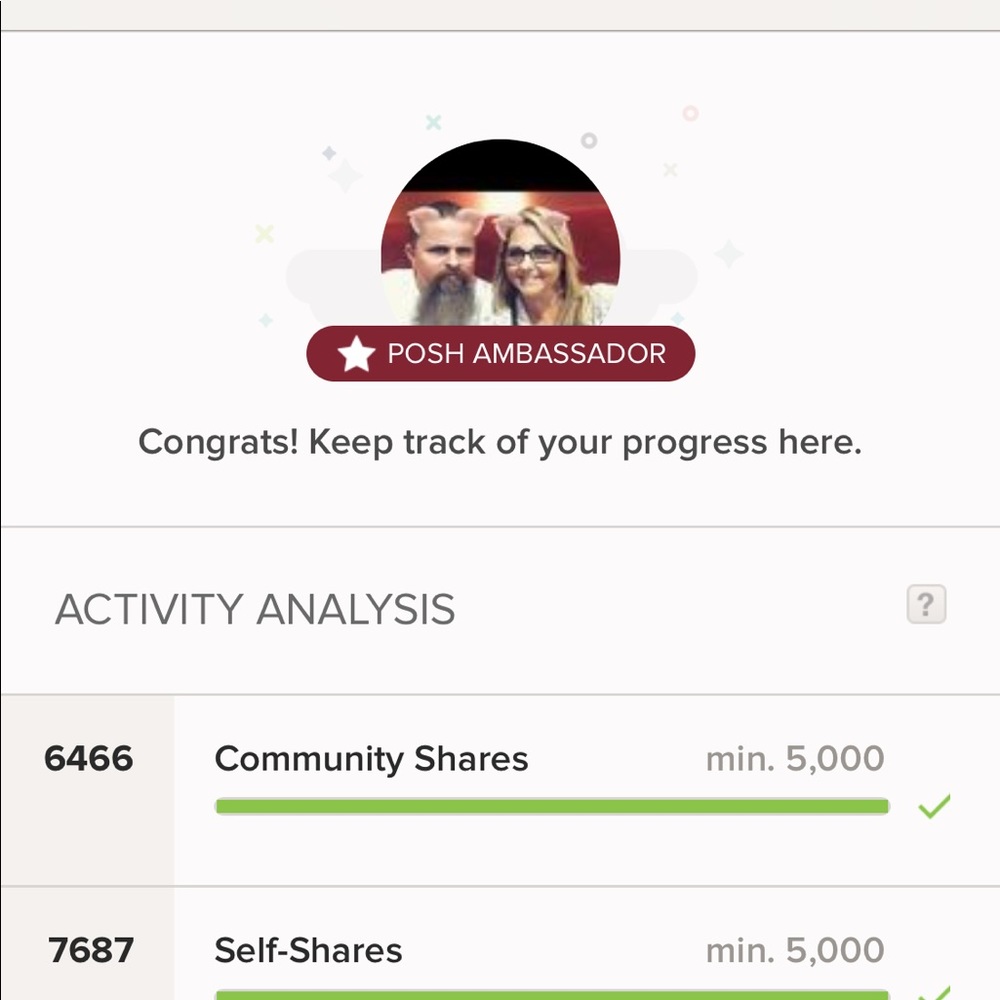The image size is (1000, 1000).
Task: Click the Self-Shares progress bar
Action: point(551,994)
